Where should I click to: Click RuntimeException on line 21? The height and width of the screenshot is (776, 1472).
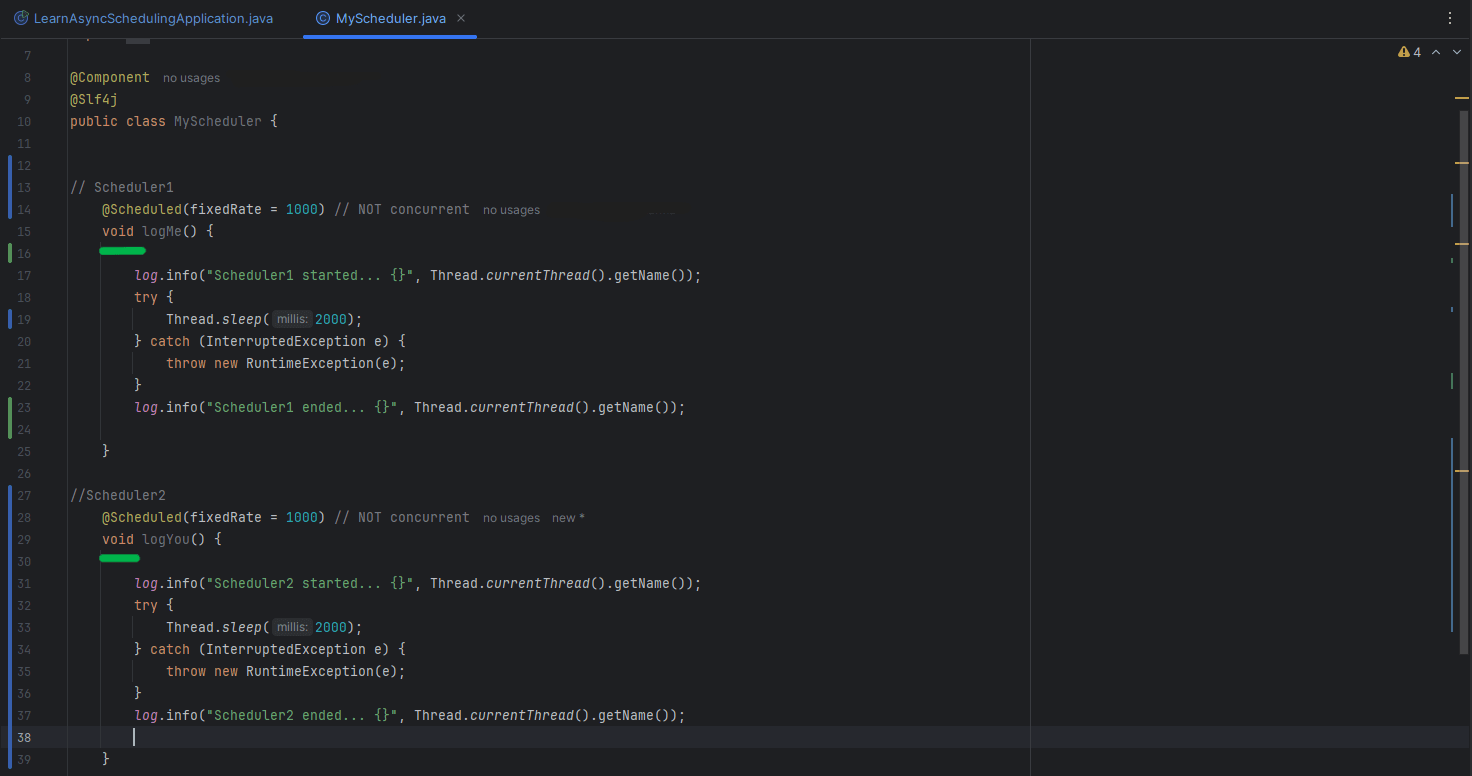click(310, 363)
